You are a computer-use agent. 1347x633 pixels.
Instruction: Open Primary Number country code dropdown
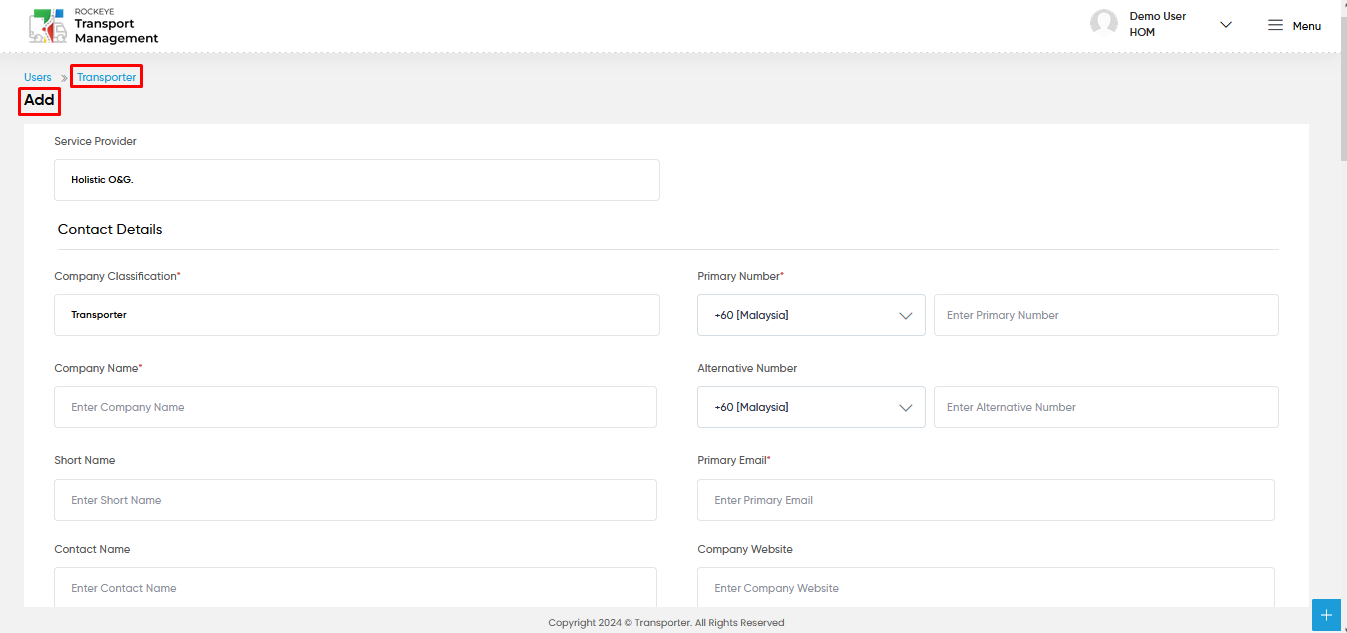[x=811, y=315]
